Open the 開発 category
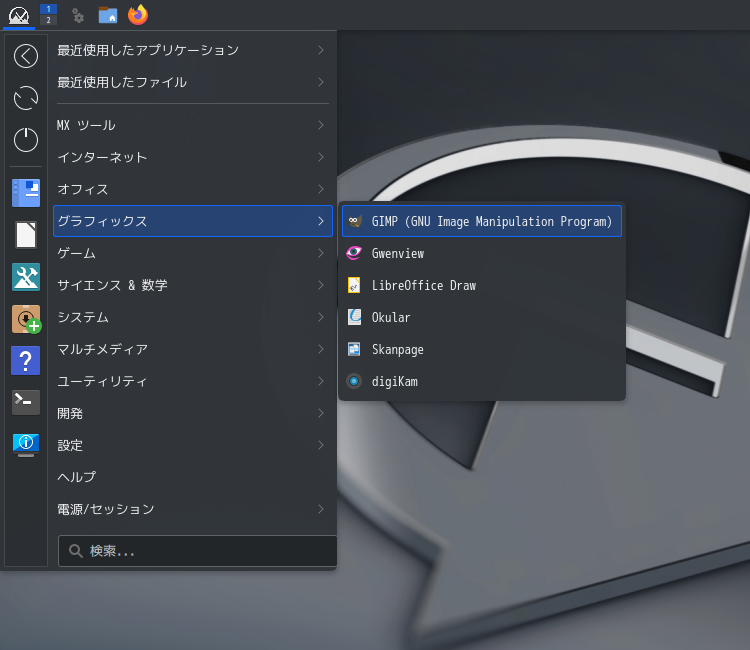The image size is (750, 650). 193,413
